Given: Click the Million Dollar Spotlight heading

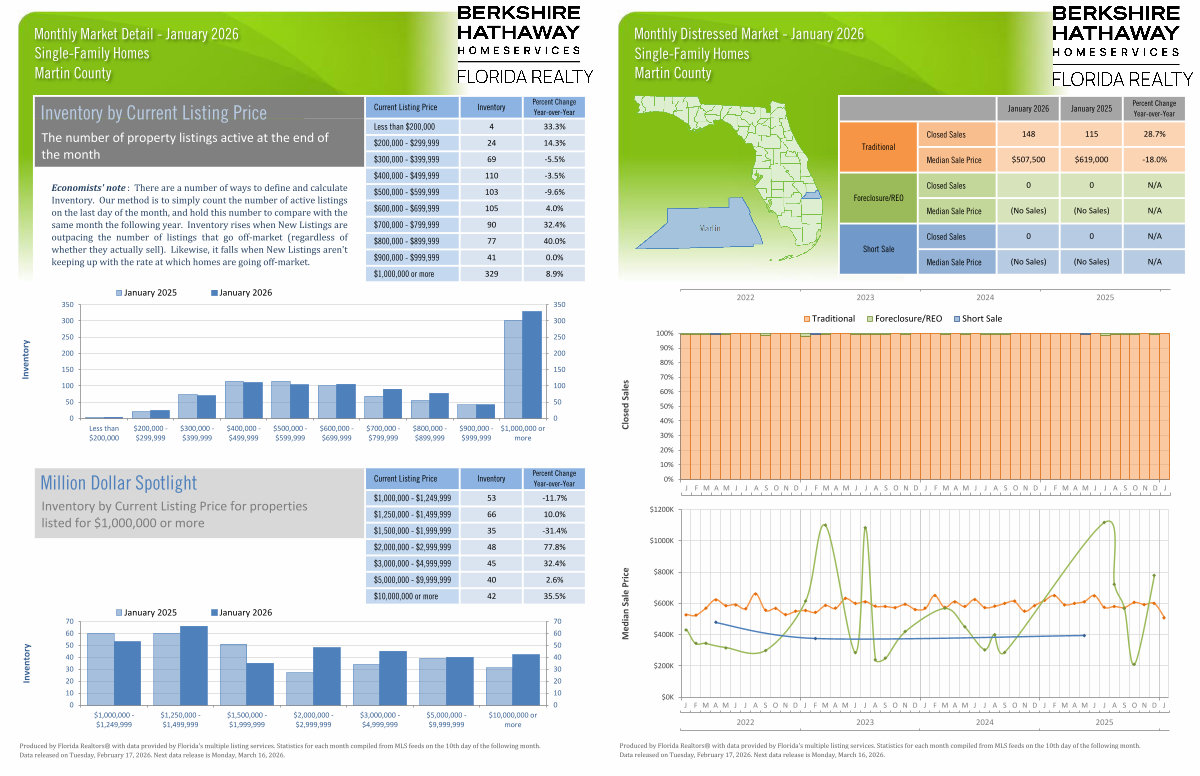Looking at the screenshot, I should pos(119,483).
